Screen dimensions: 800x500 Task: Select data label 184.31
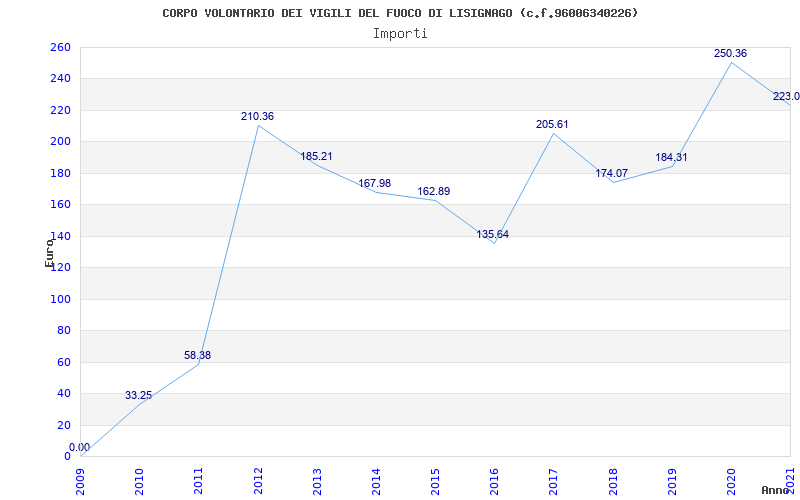tap(671, 157)
